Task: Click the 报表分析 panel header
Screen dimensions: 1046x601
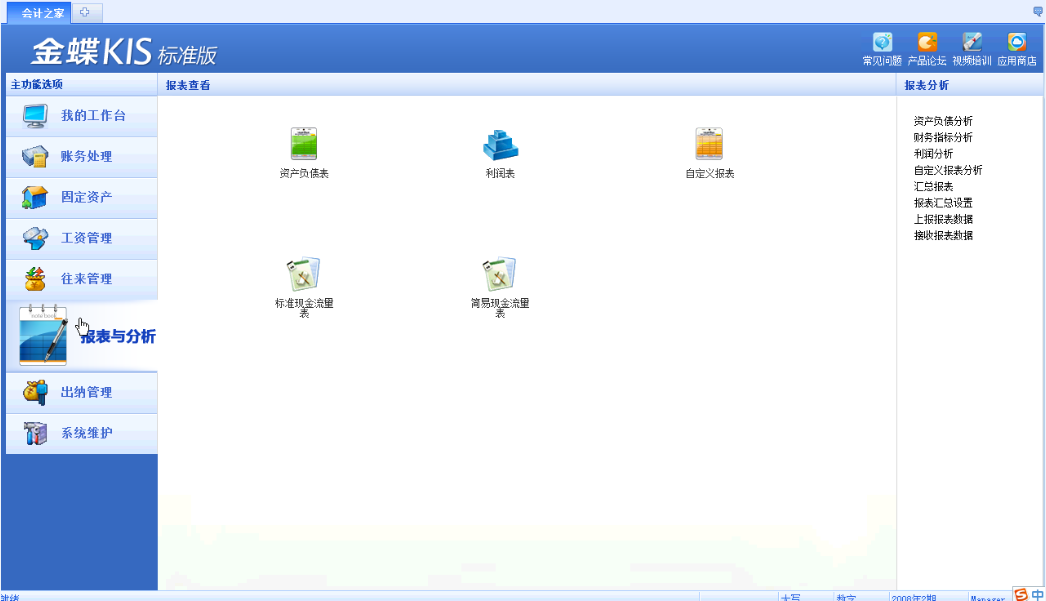Action: [926, 85]
